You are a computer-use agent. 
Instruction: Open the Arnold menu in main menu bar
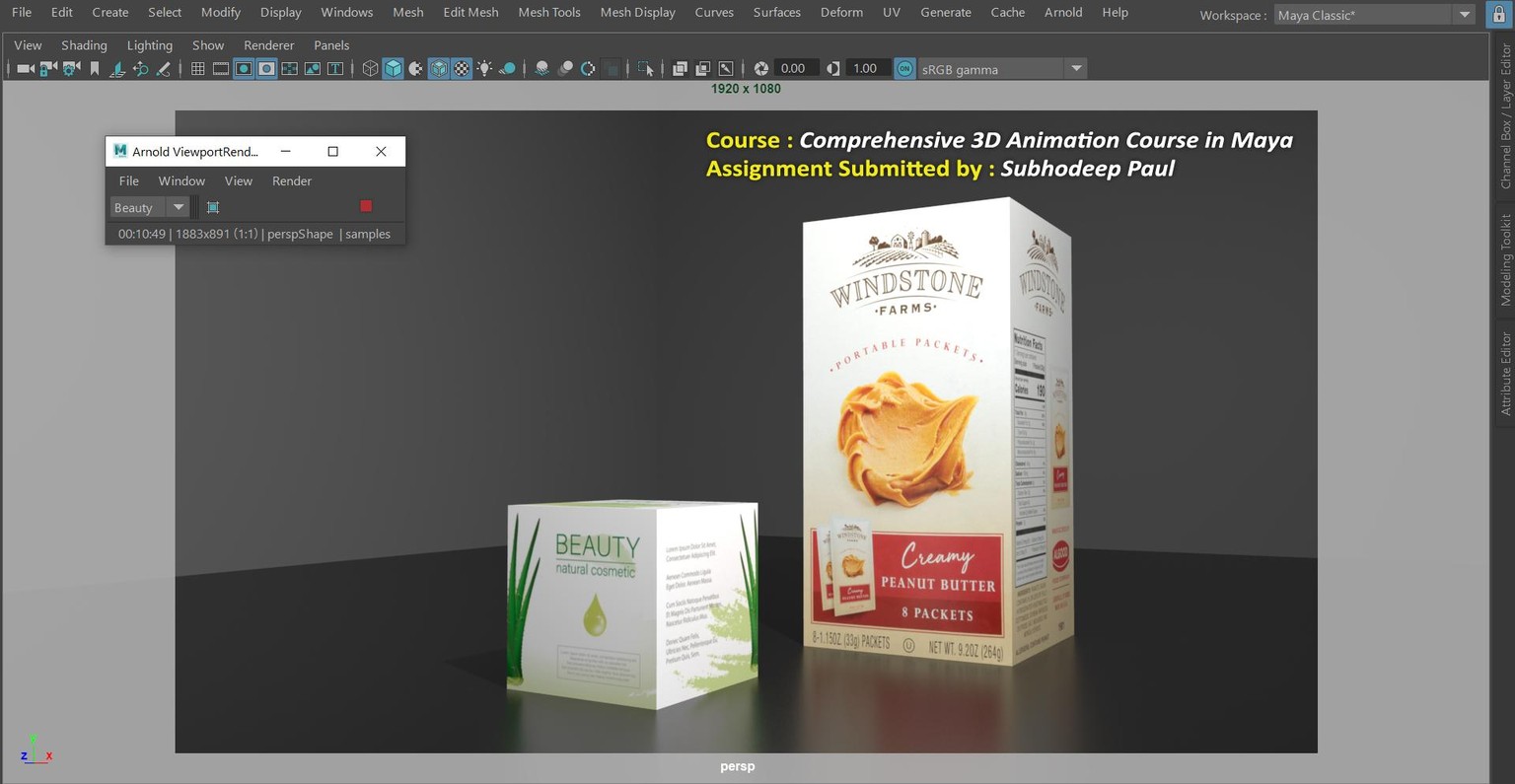pos(1063,12)
